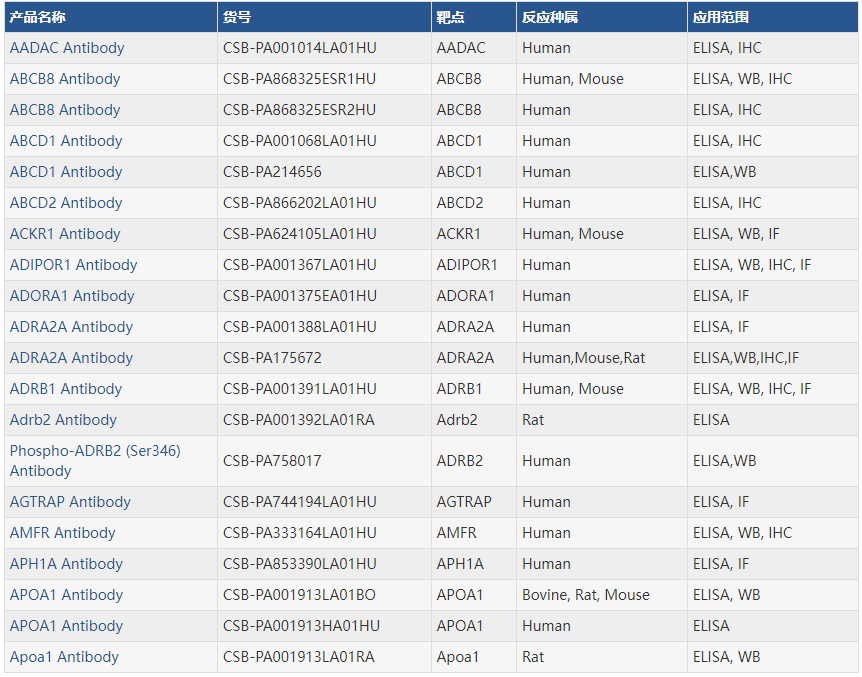This screenshot has height=677, width=862.
Task: Select the ADIPOR1 Antibody link
Action: pyautogui.click(x=73, y=265)
